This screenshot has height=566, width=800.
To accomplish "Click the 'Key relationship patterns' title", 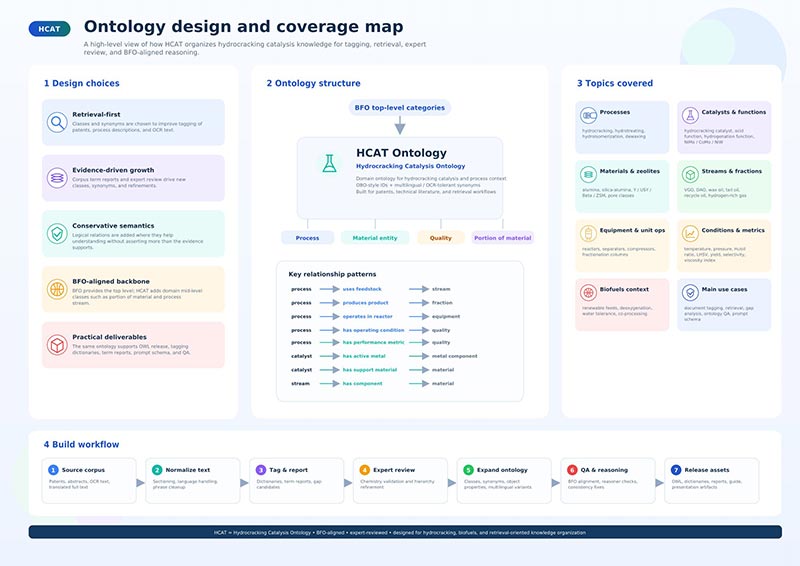I will (332, 274).
